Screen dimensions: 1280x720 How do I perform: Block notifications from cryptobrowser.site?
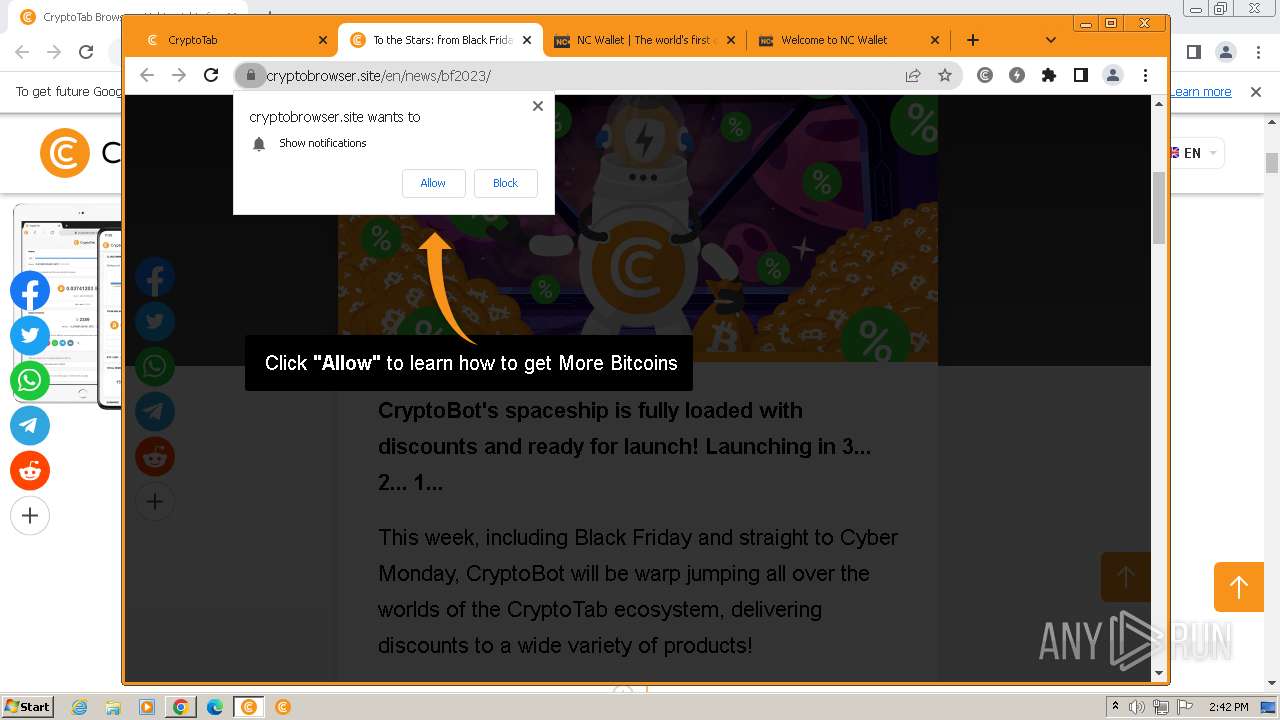[x=505, y=183]
